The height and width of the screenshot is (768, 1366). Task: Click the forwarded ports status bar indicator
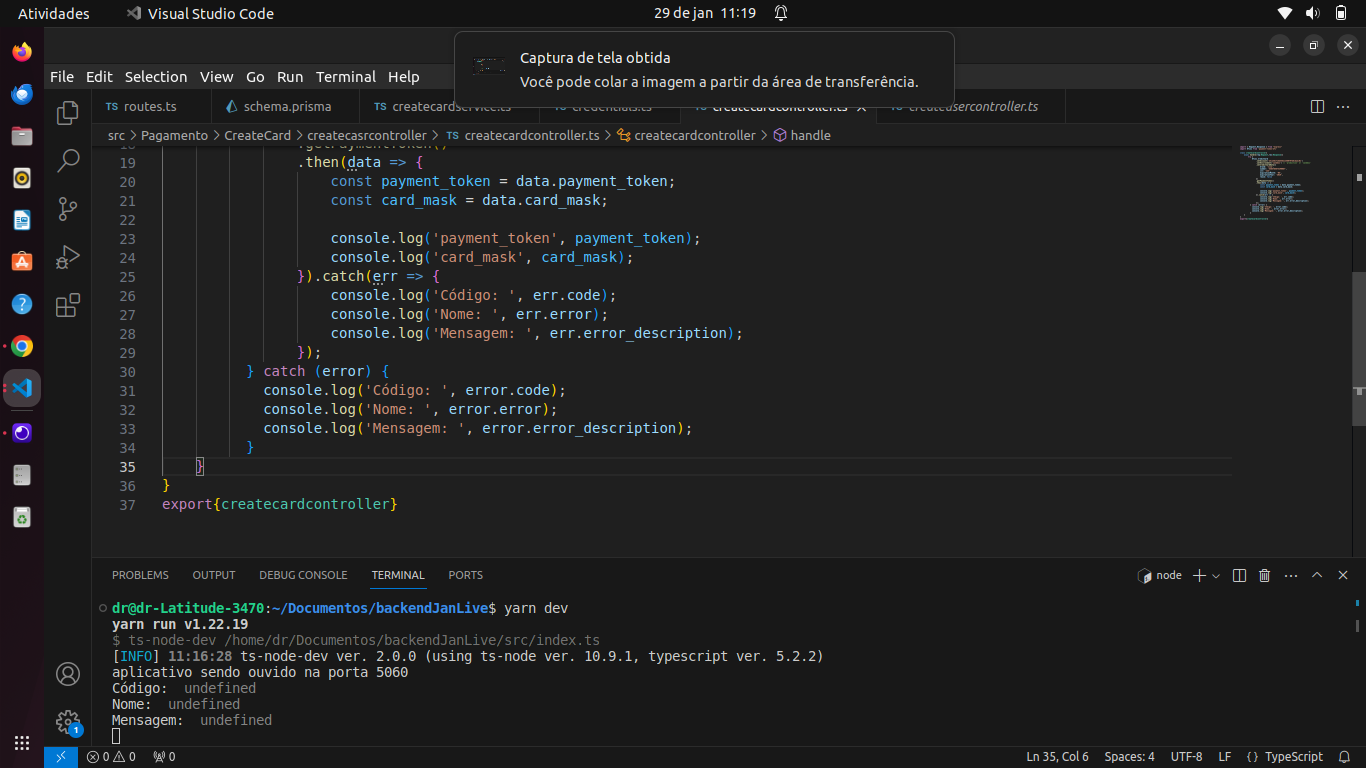pyautogui.click(x=164, y=757)
